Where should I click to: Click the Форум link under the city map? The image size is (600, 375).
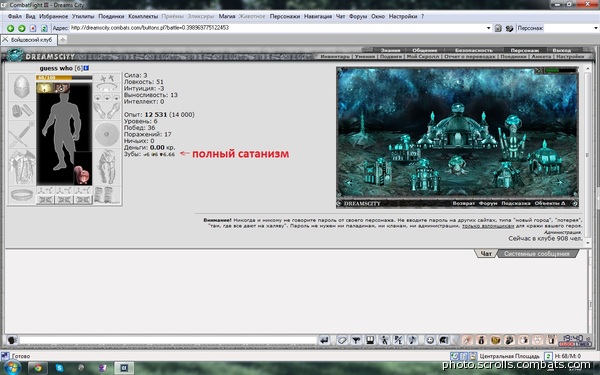(488, 204)
